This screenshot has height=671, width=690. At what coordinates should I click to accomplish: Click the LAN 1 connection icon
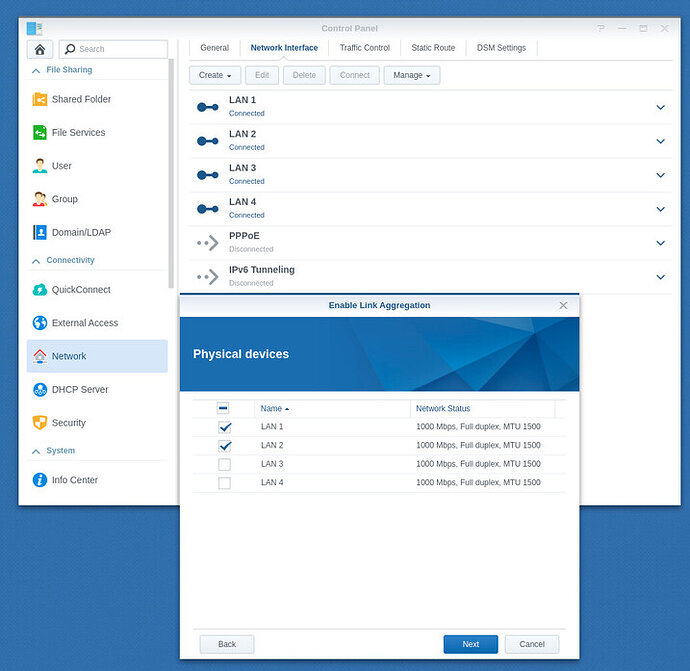(x=207, y=107)
